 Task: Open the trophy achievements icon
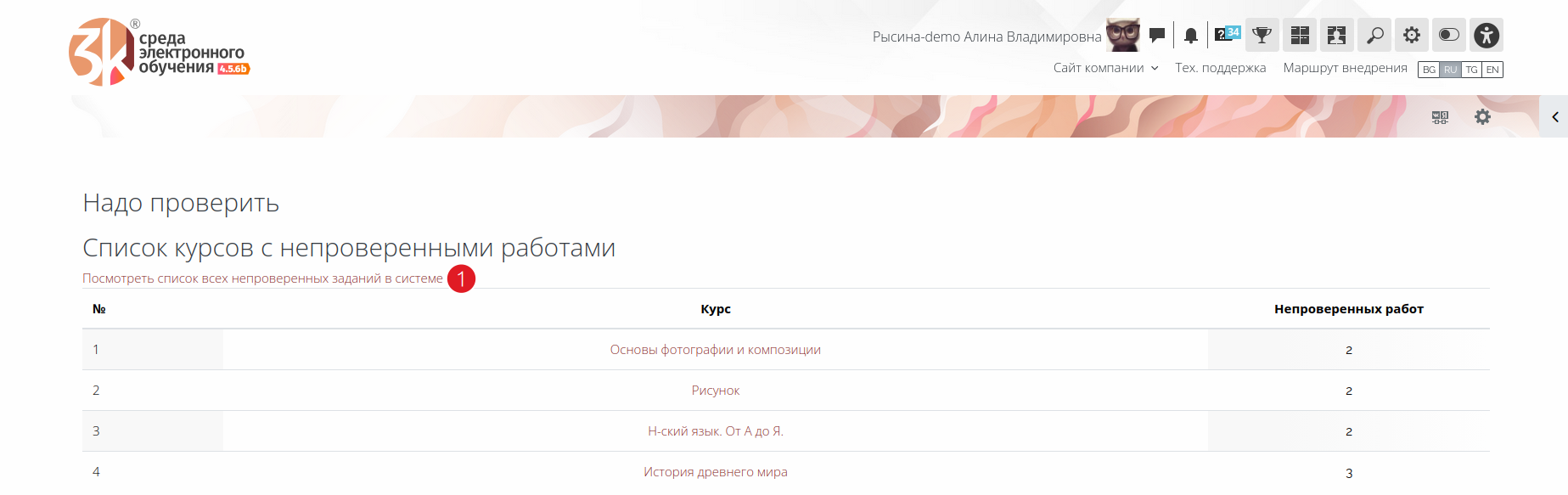tap(1262, 35)
